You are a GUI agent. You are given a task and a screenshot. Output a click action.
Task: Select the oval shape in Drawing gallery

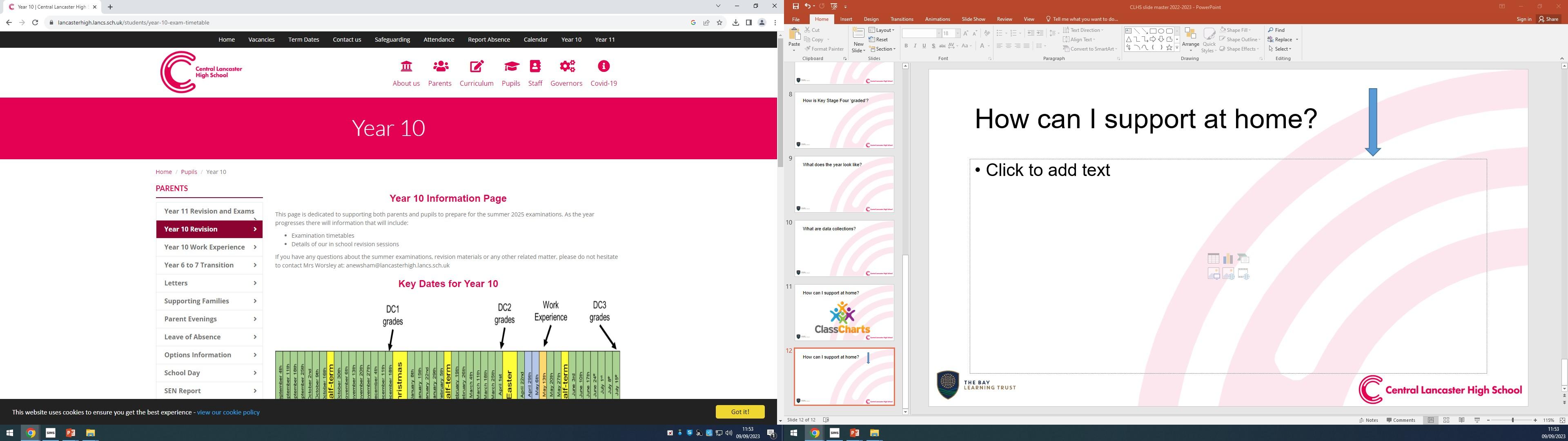1161,31
